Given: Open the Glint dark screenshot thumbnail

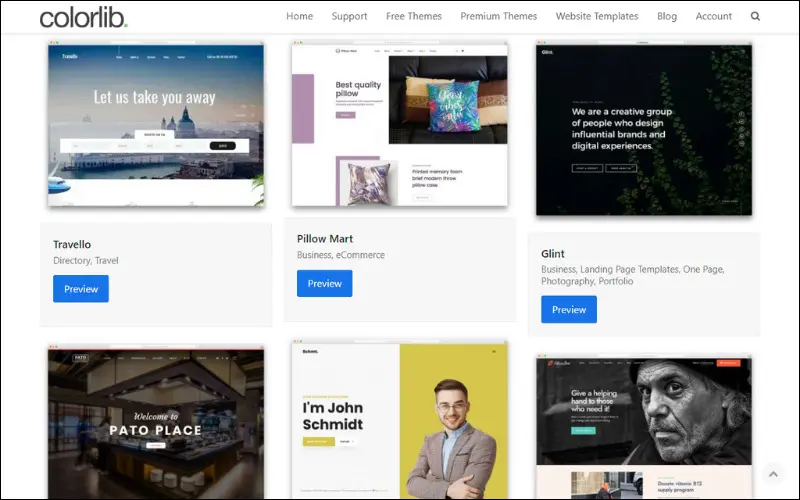Looking at the screenshot, I should (644, 129).
